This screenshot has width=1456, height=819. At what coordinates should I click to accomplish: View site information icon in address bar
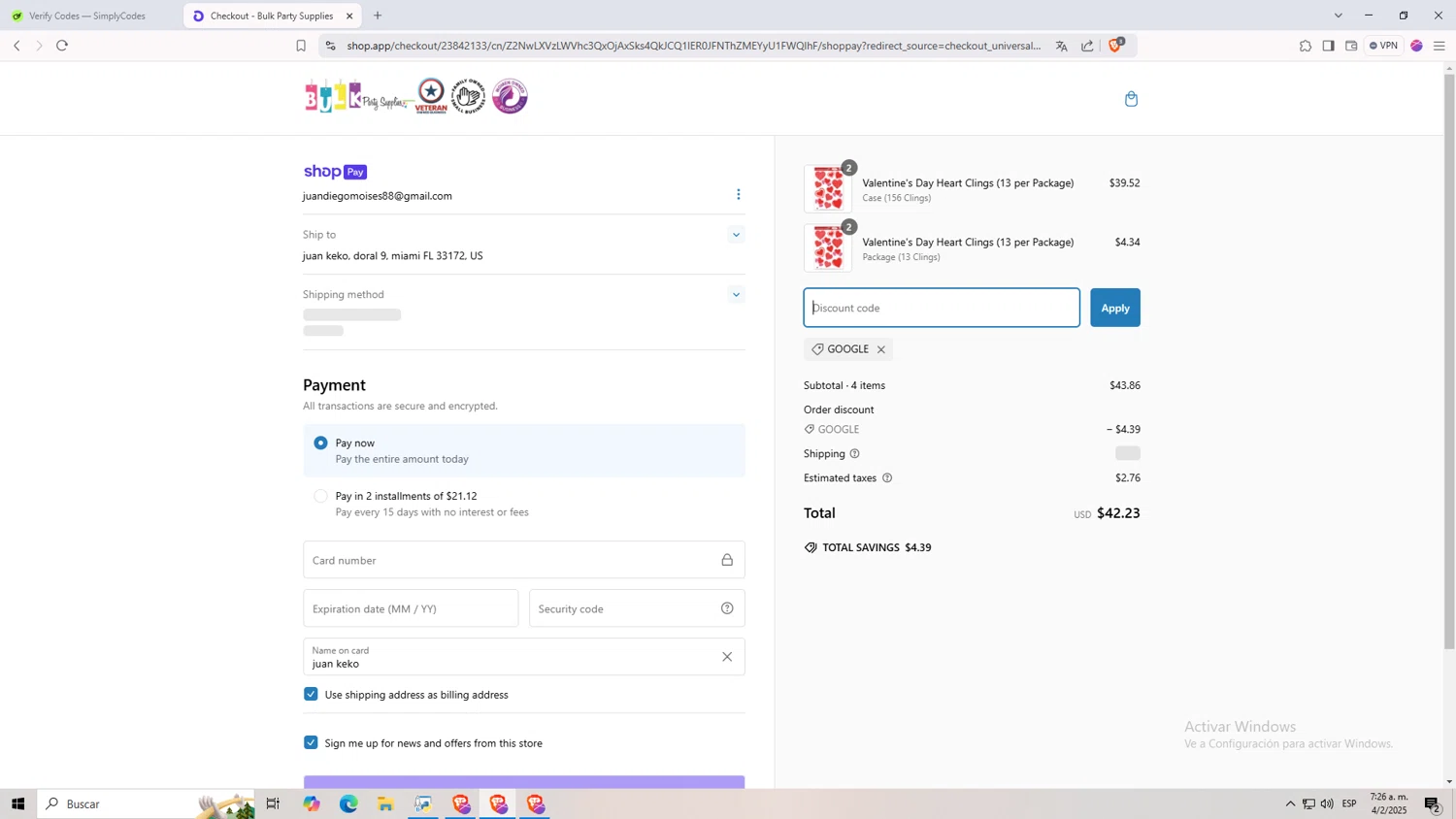330,46
